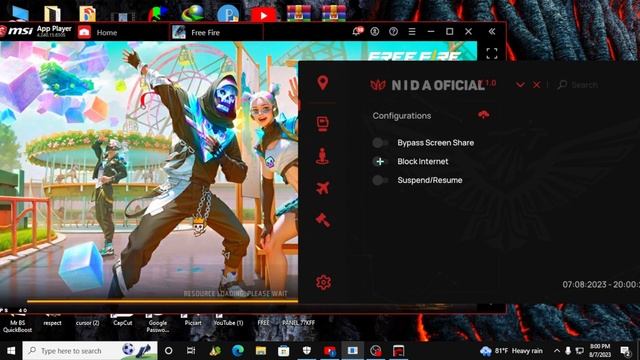Open Windows notification center
The image size is (640, 360).
tap(625, 351)
